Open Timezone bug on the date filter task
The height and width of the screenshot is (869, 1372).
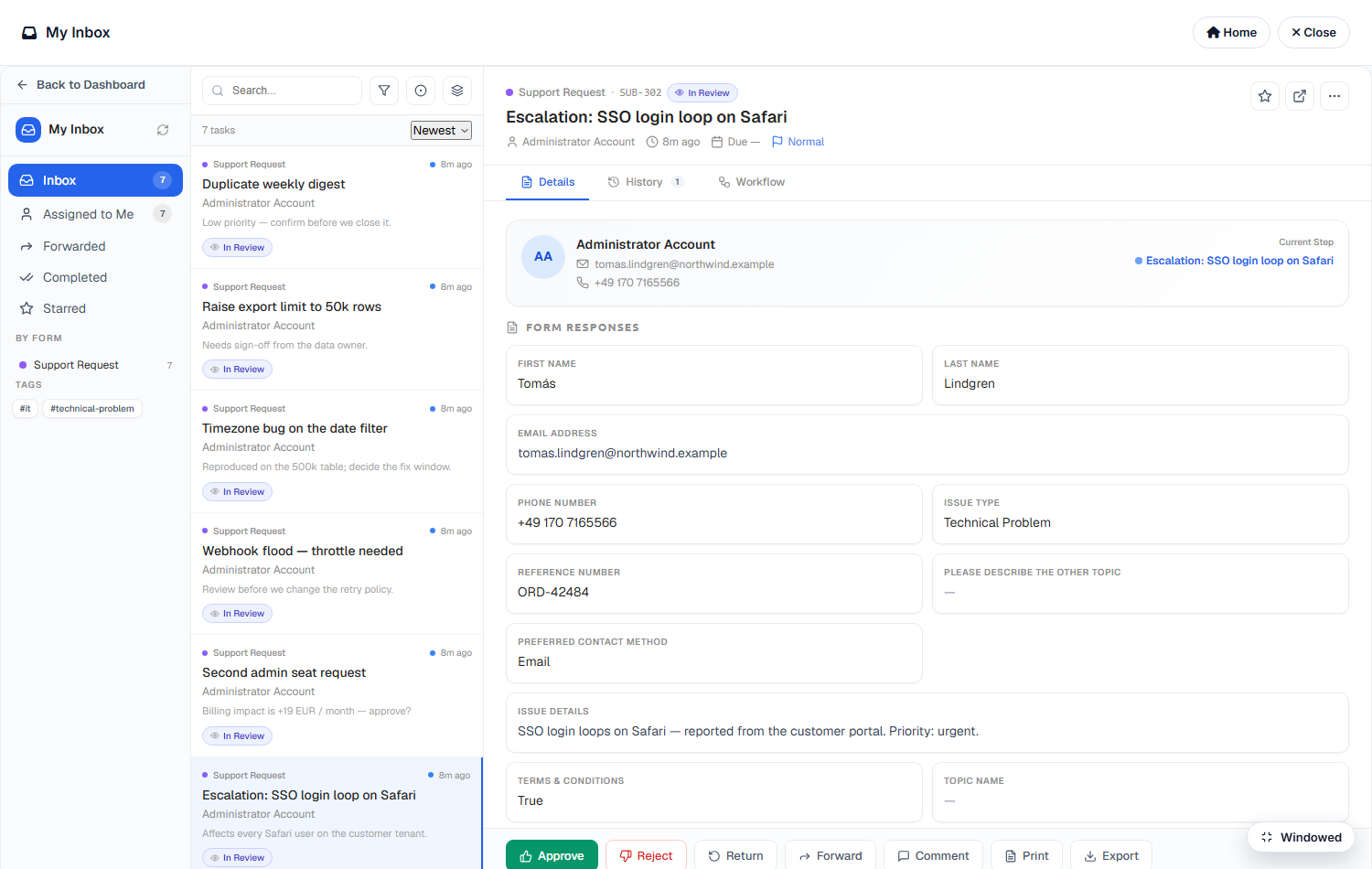[x=337, y=451]
